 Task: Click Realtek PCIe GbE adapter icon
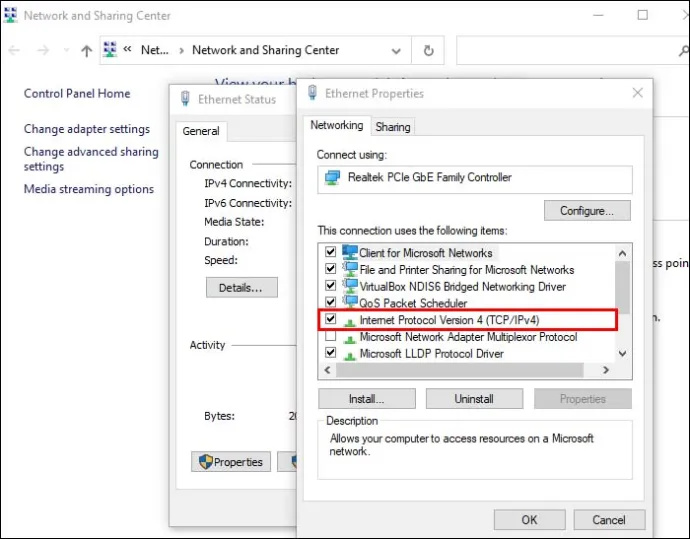(332, 177)
